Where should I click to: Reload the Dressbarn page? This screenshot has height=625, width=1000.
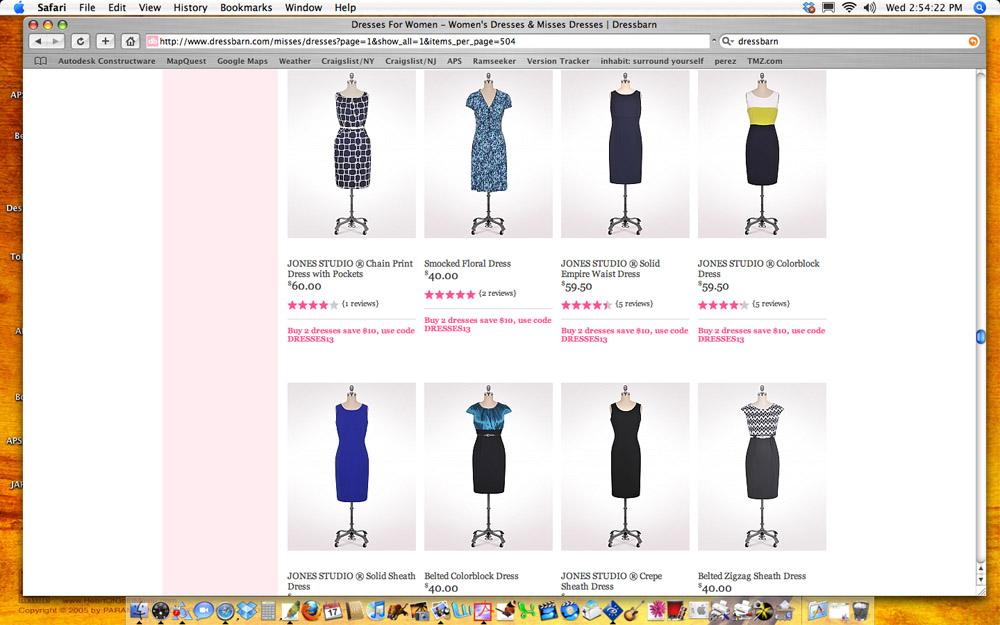[x=80, y=41]
